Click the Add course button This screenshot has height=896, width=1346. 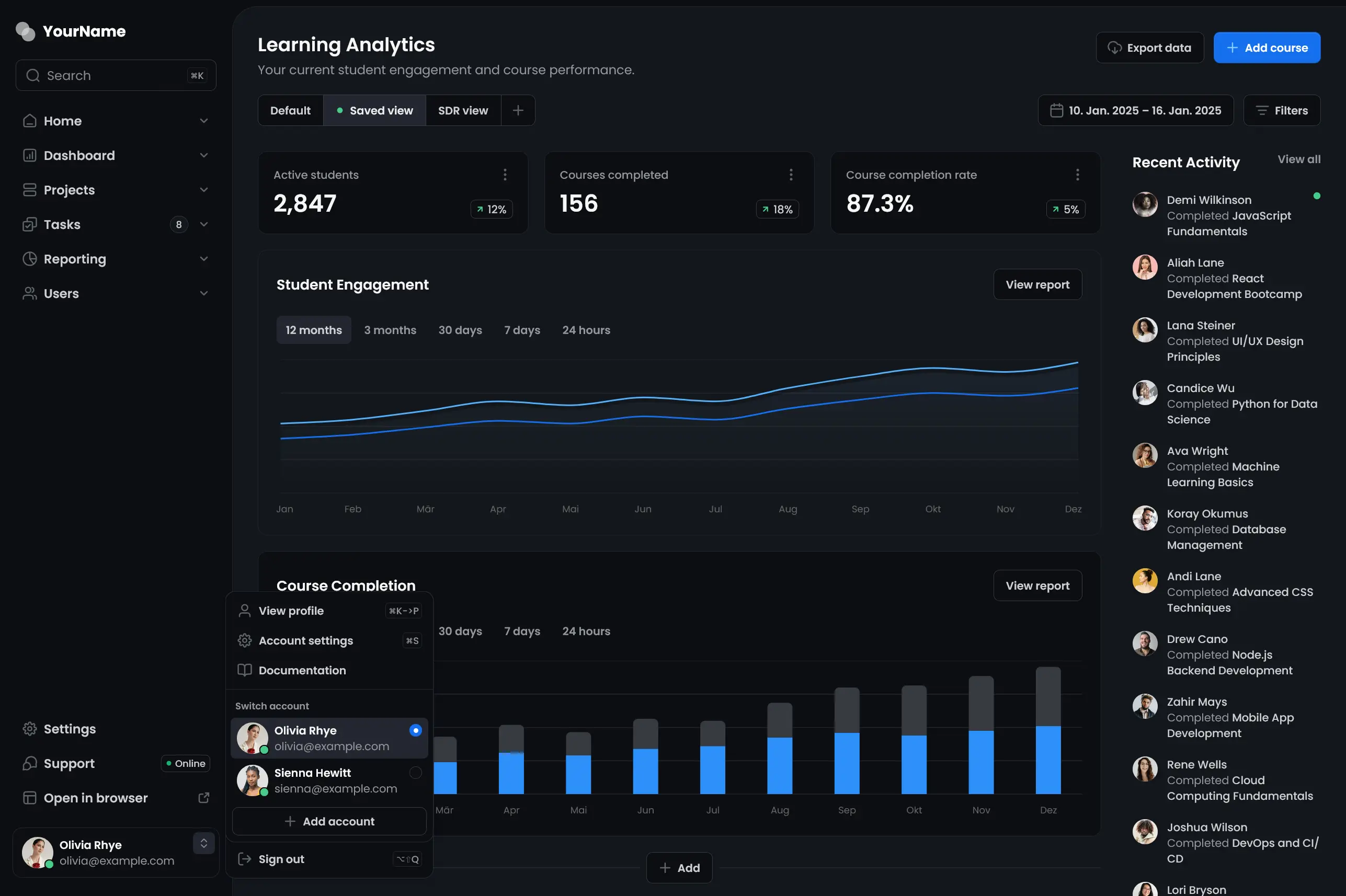[1267, 48]
